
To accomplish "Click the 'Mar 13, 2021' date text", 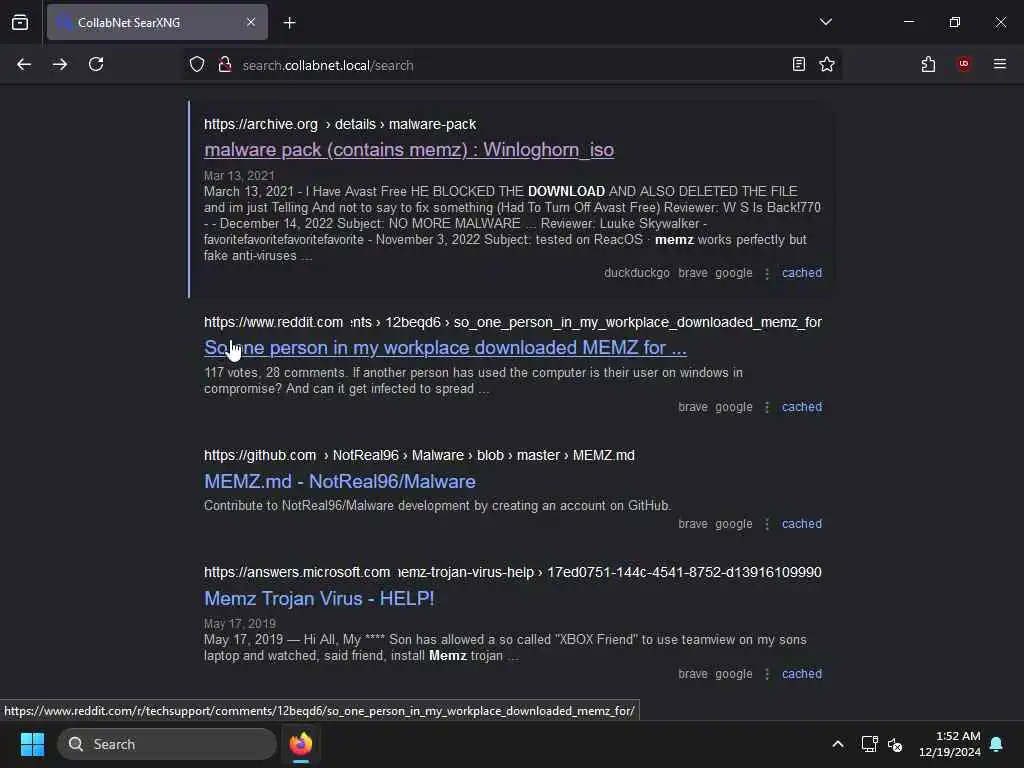I will click(x=239, y=176).
